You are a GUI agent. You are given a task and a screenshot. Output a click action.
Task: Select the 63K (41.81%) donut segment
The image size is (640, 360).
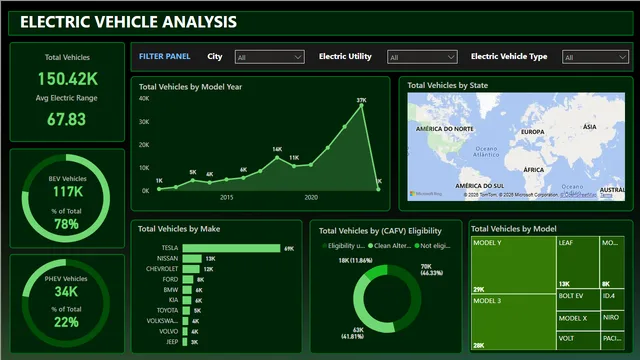pyautogui.click(x=361, y=308)
